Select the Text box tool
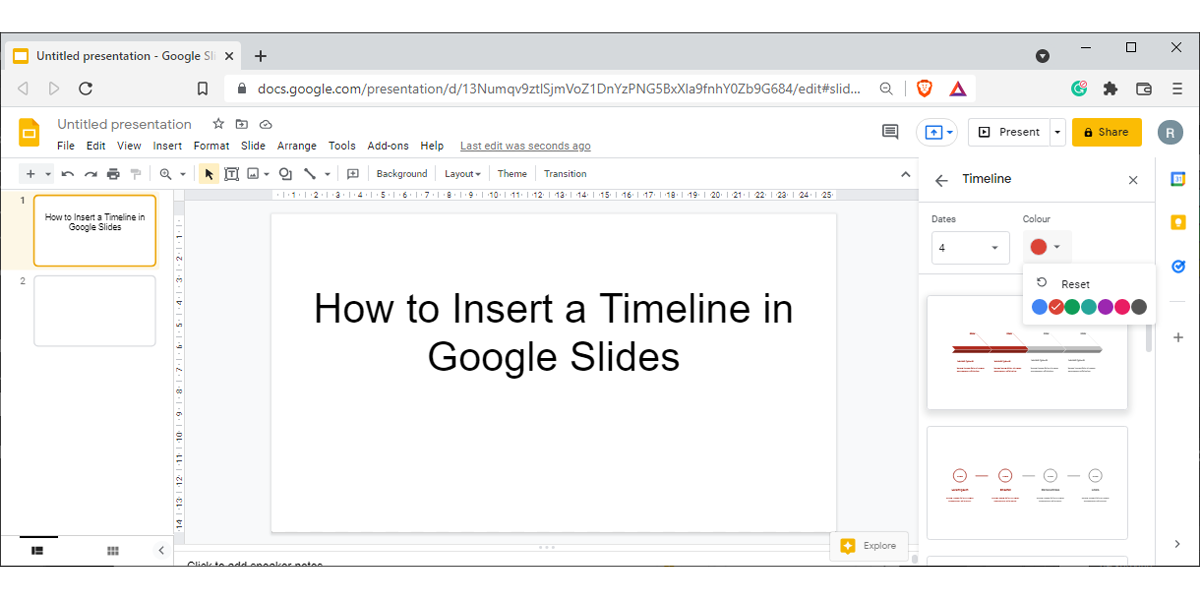 [232, 174]
